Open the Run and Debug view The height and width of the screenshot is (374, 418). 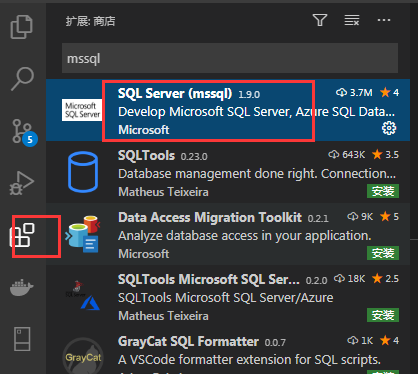(x=22, y=183)
